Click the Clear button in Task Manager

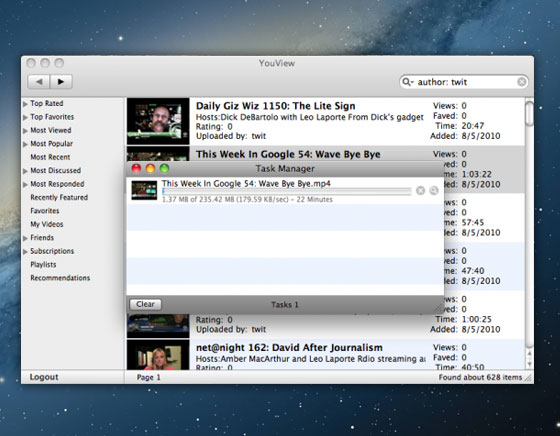pos(145,304)
